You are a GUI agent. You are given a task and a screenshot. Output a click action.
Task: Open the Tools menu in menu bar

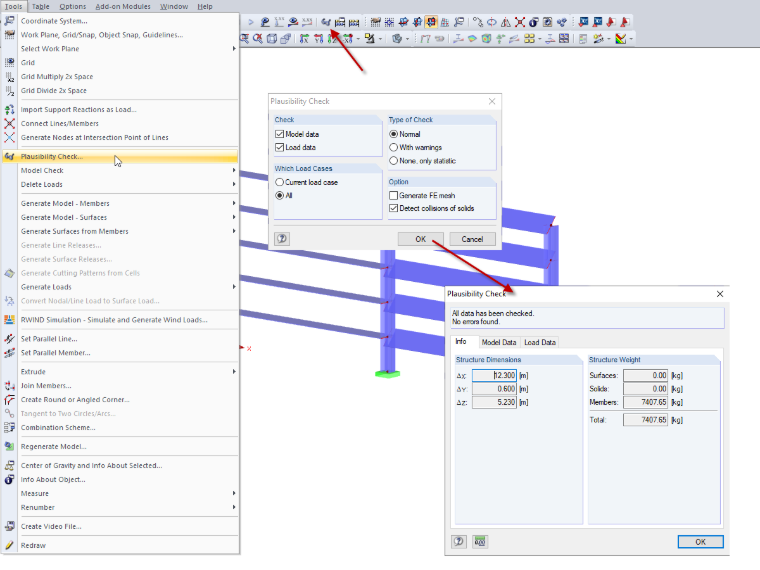[x=14, y=6]
